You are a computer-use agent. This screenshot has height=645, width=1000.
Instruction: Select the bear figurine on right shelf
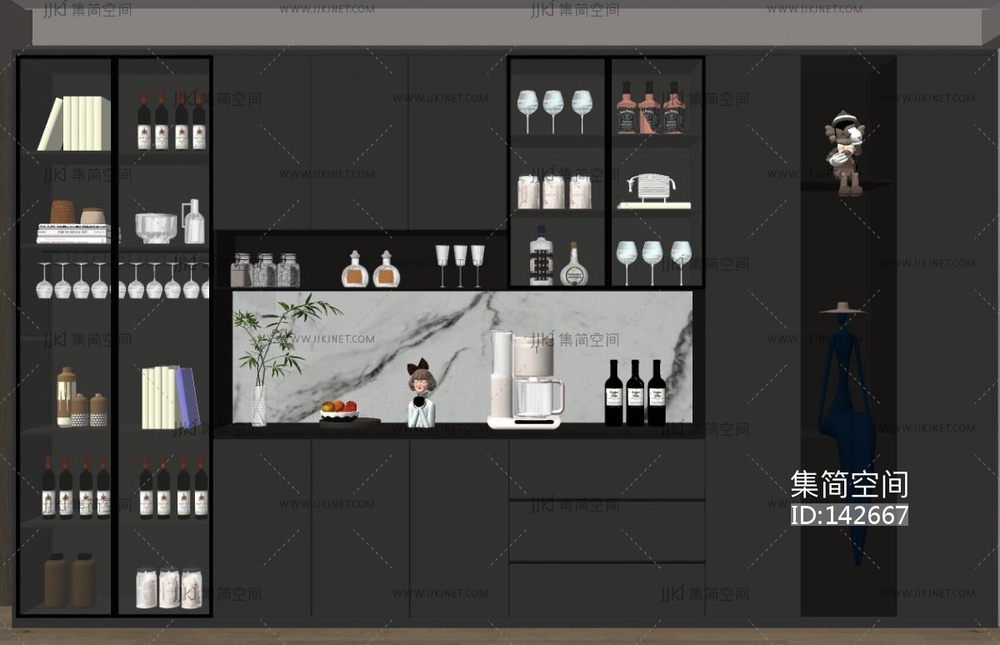pyautogui.click(x=847, y=152)
